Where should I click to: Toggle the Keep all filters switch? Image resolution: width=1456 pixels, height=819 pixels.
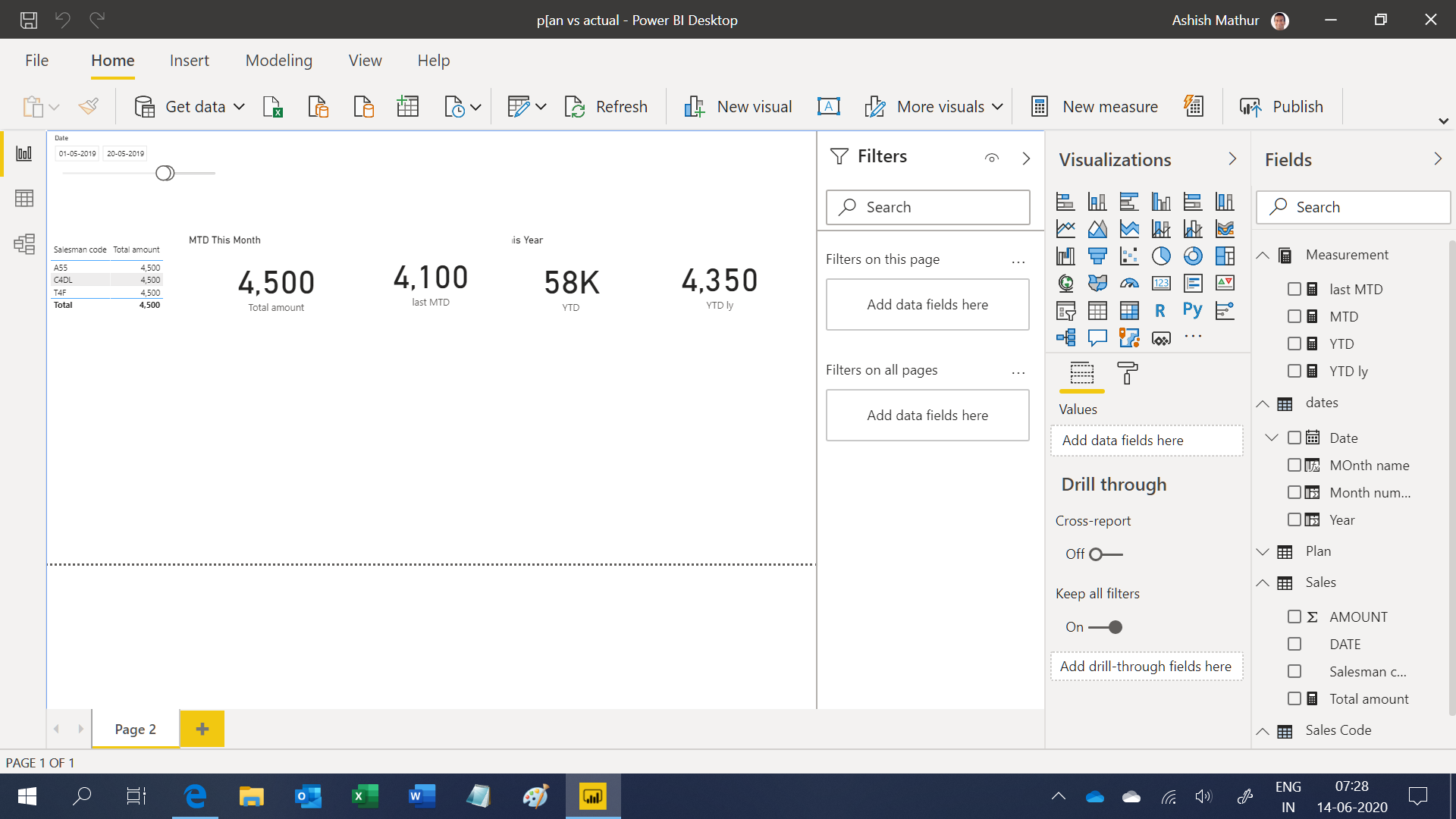click(1106, 627)
